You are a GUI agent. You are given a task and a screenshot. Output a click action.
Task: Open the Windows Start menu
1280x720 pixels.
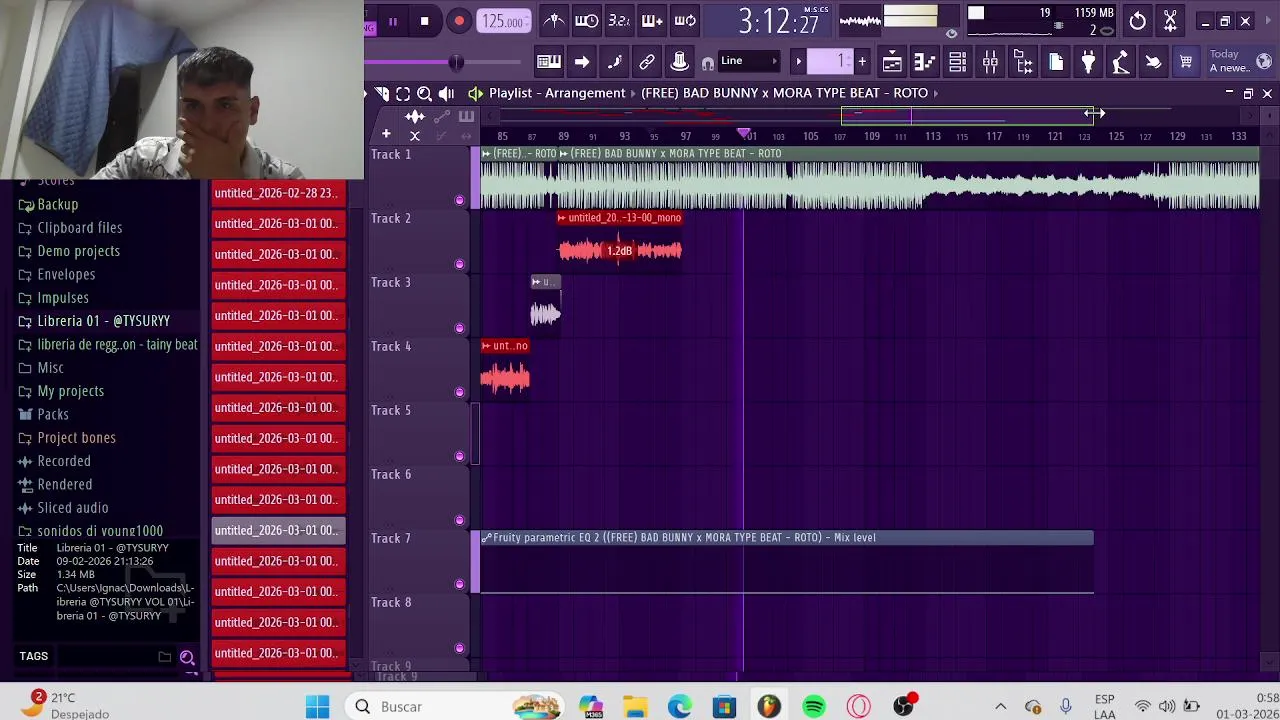pos(318,707)
